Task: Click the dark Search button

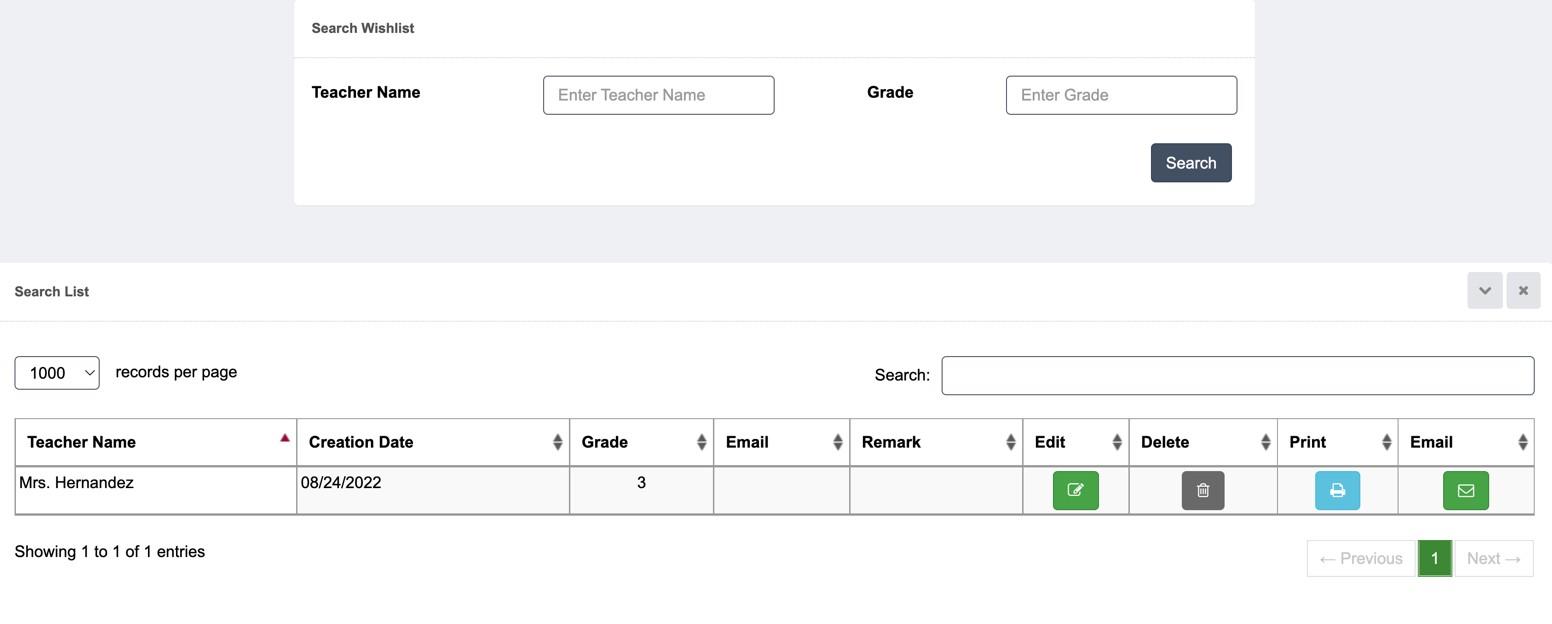Action: 1191,163
